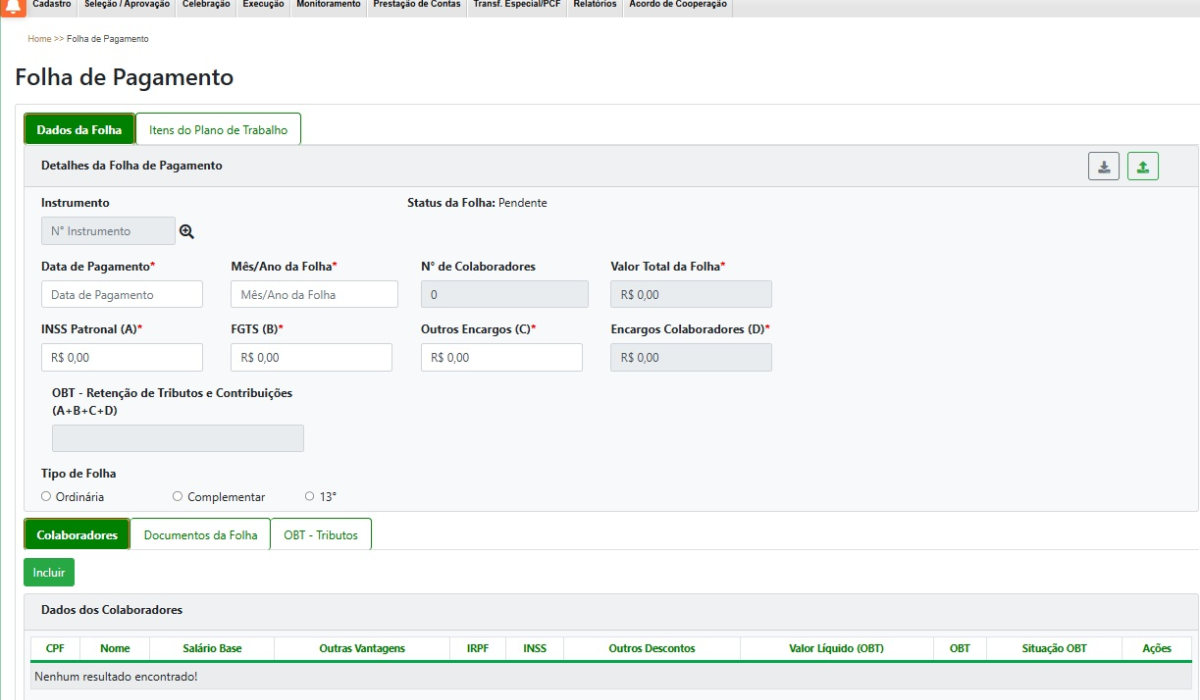The image size is (1200, 700).
Task: Open the Documentos da Folha tab
Action: [200, 535]
